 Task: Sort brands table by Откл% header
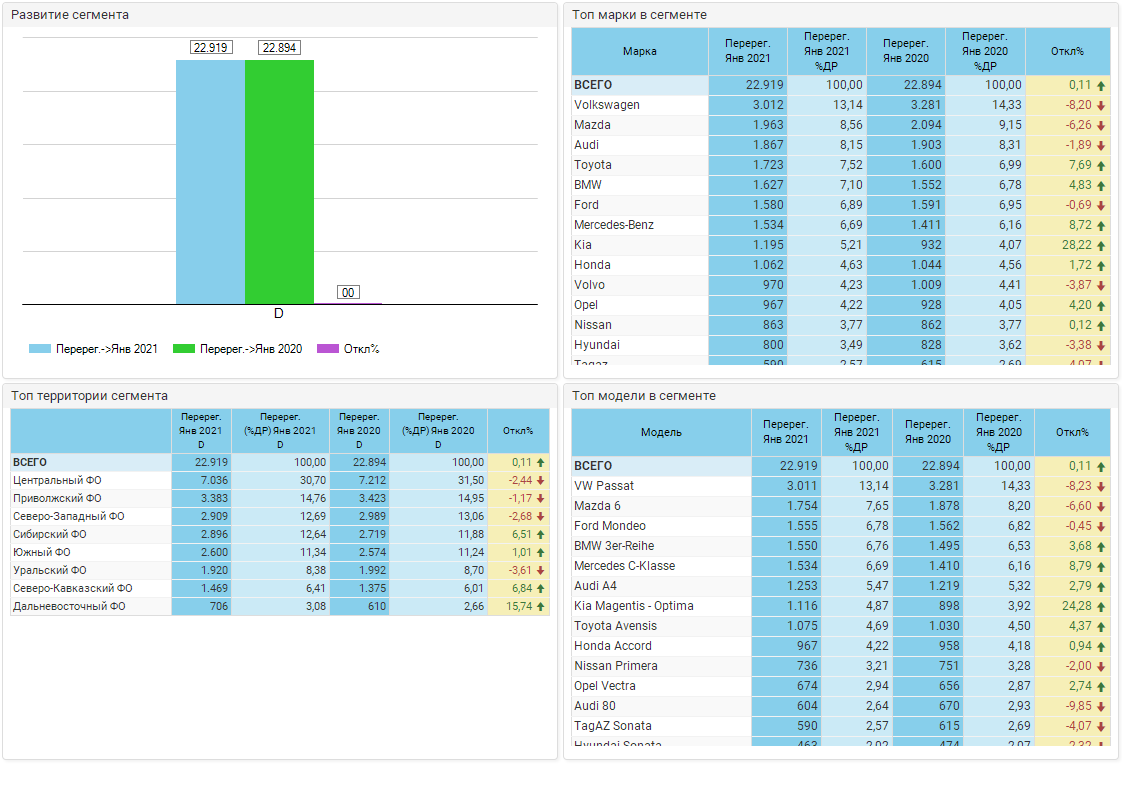(1067, 51)
